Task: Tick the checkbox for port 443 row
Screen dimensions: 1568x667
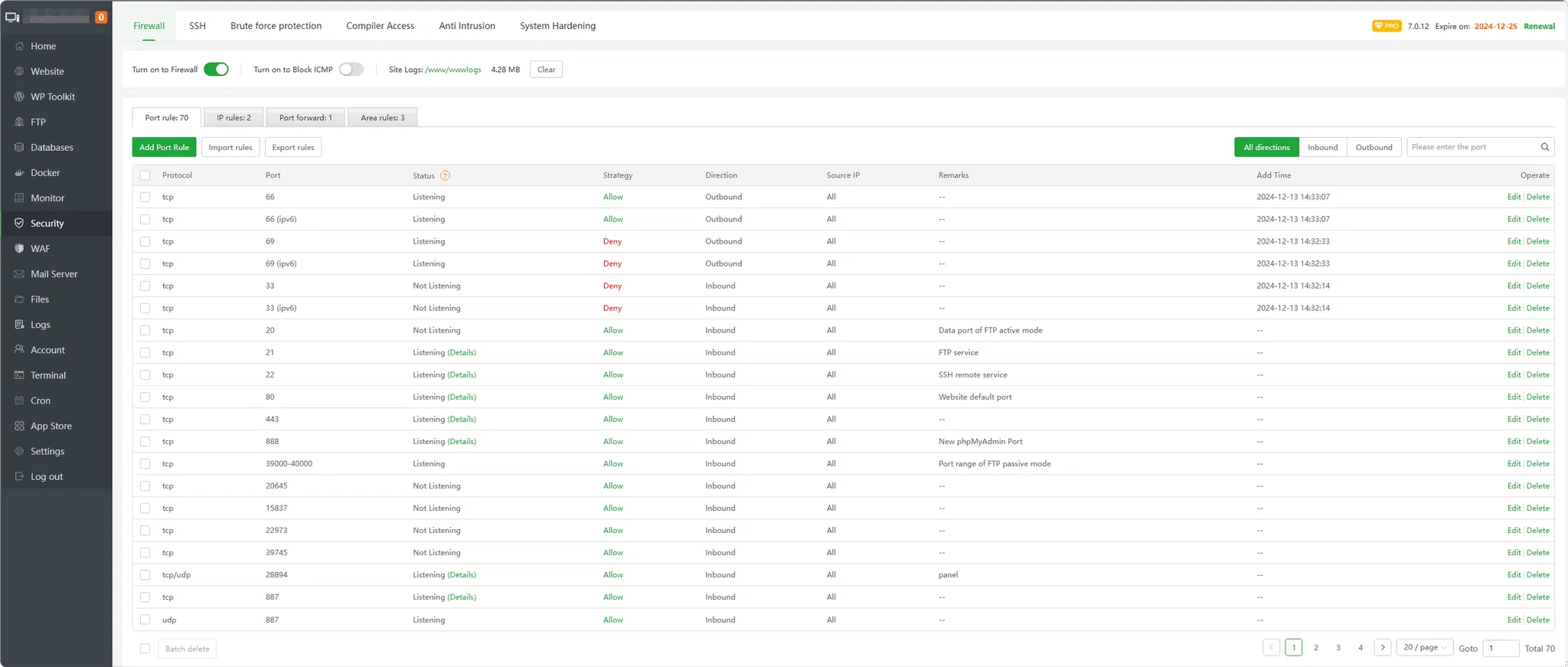Action: pos(145,420)
